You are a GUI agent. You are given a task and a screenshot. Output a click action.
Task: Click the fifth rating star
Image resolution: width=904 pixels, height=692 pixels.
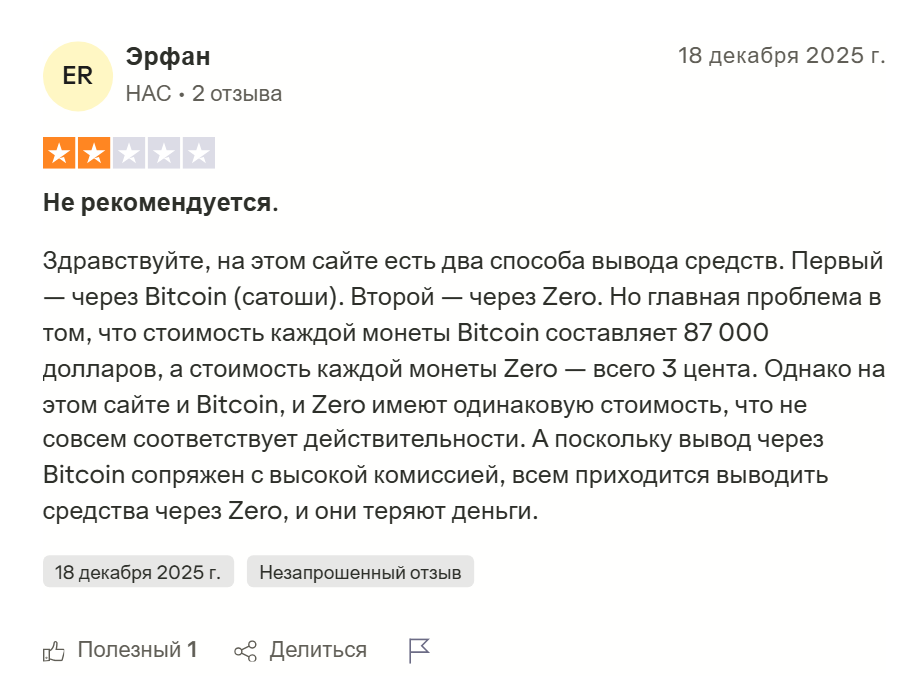(x=198, y=154)
